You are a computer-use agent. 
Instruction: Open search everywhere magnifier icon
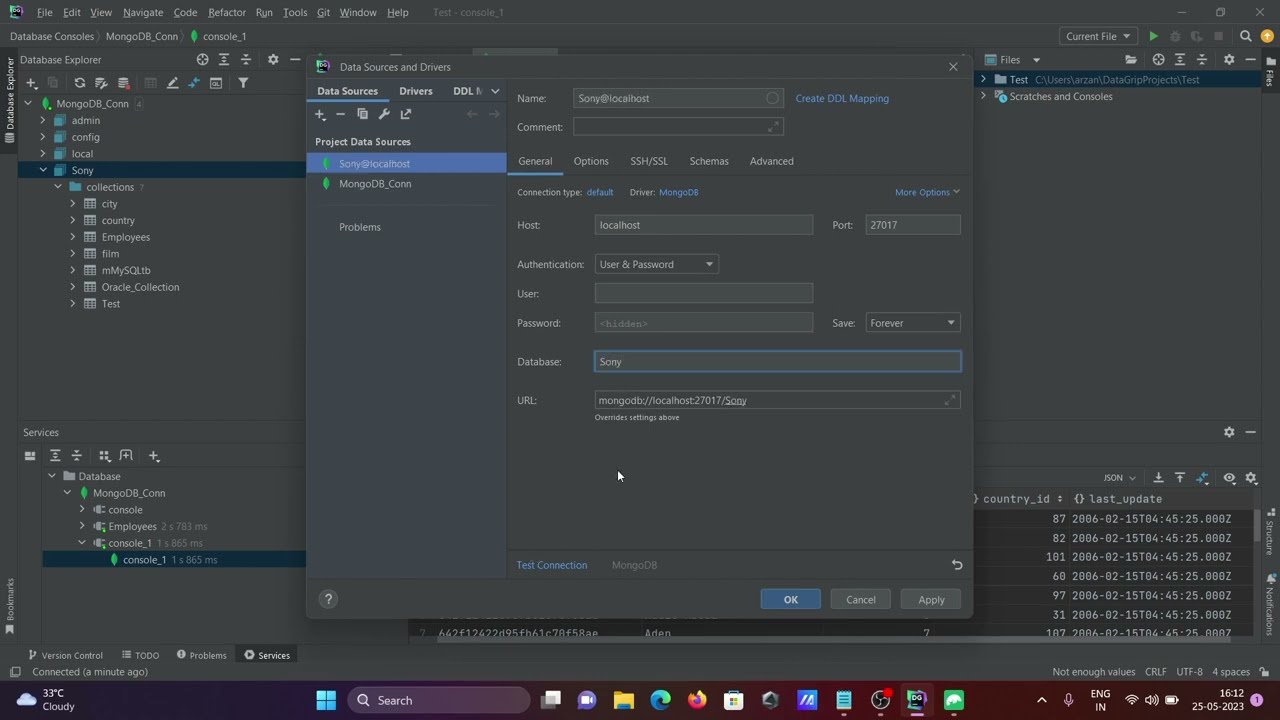click(x=1246, y=36)
